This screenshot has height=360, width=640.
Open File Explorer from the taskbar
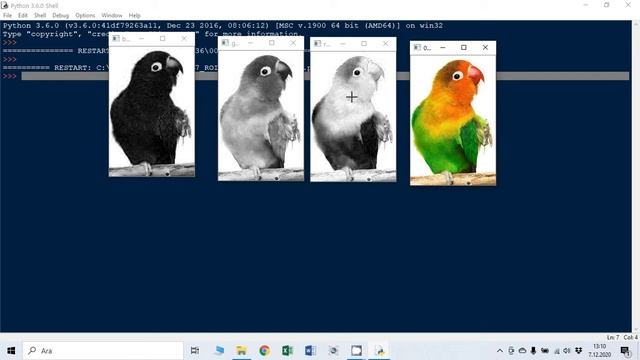tap(242, 351)
